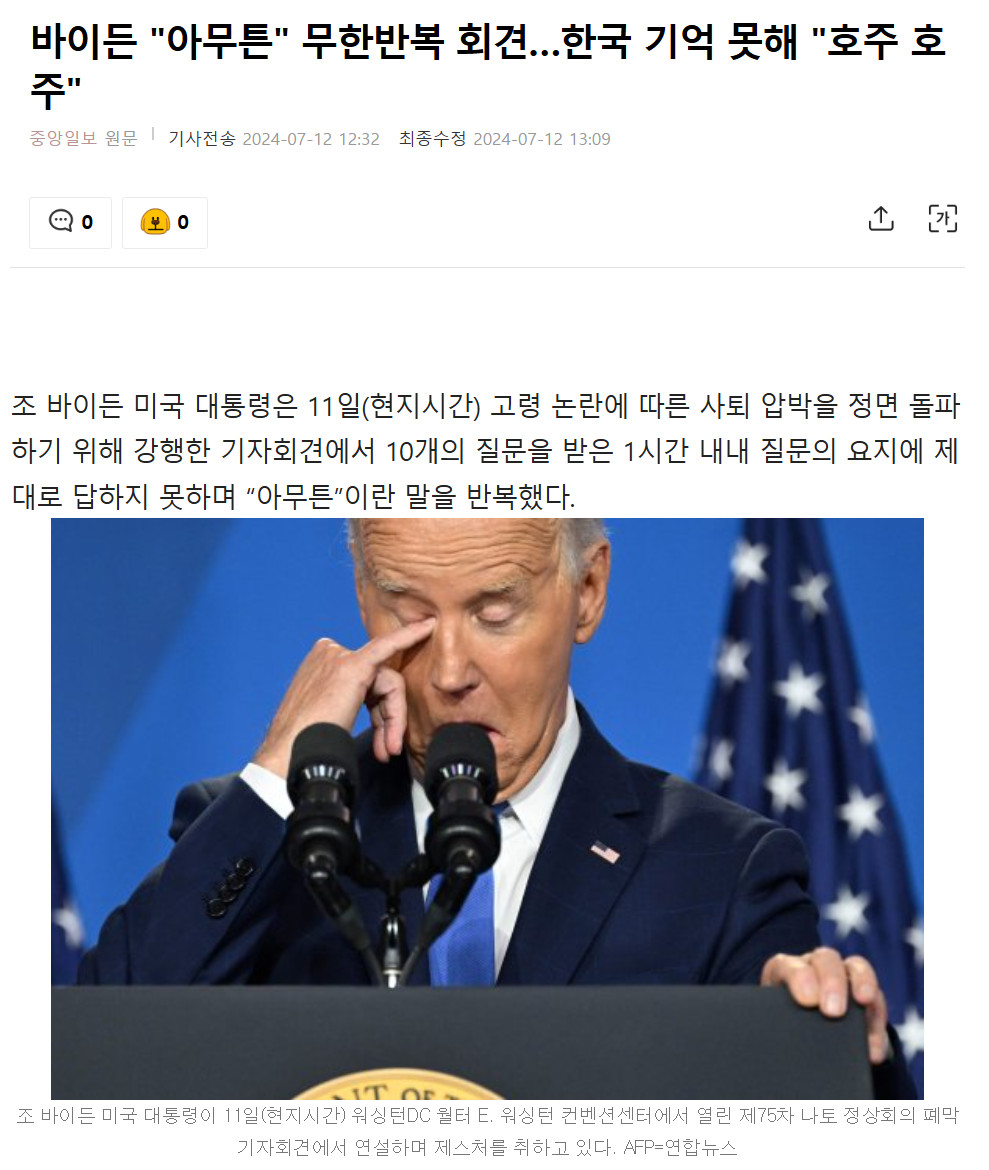Click the yellow reaction emoji icon
Viewport: 989px width, 1170px height.
click(x=155, y=222)
